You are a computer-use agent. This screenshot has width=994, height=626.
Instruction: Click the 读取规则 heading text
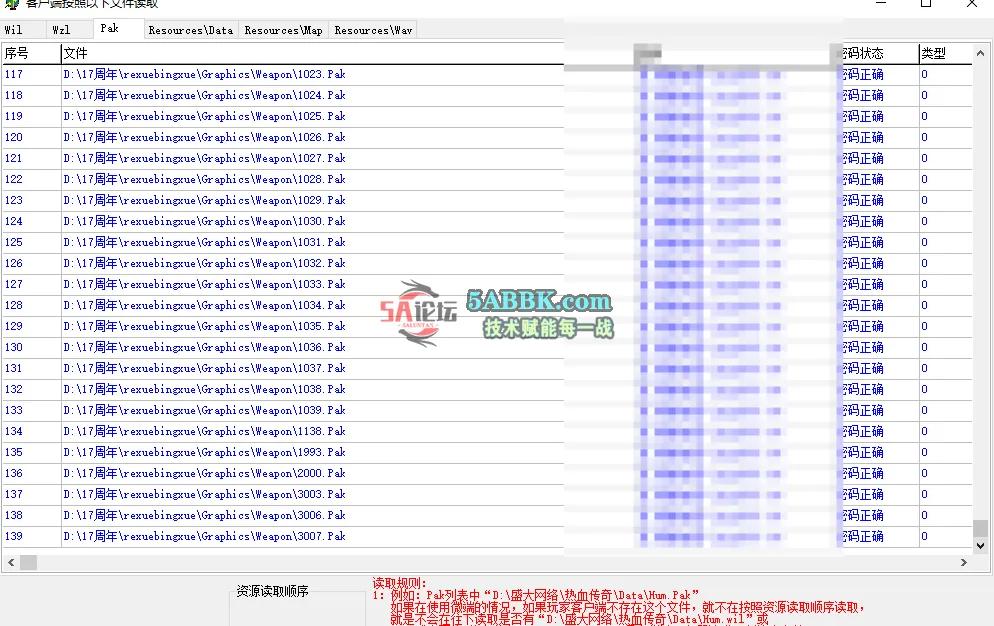pyautogui.click(x=399, y=583)
